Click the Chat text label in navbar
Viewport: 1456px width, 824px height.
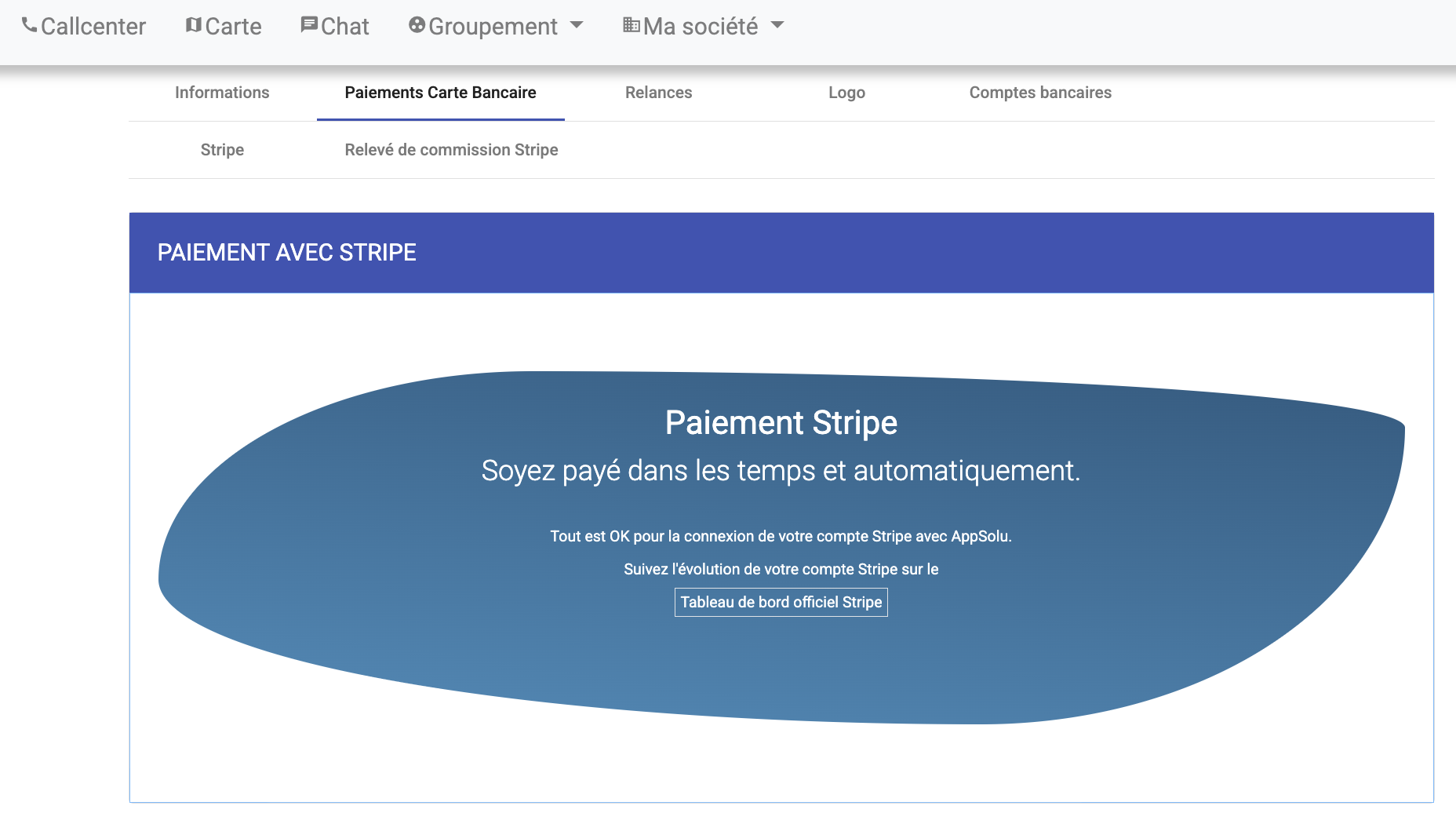coord(345,27)
